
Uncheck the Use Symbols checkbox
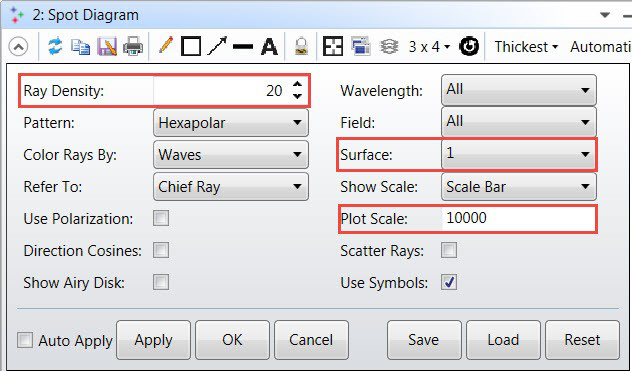click(x=449, y=282)
